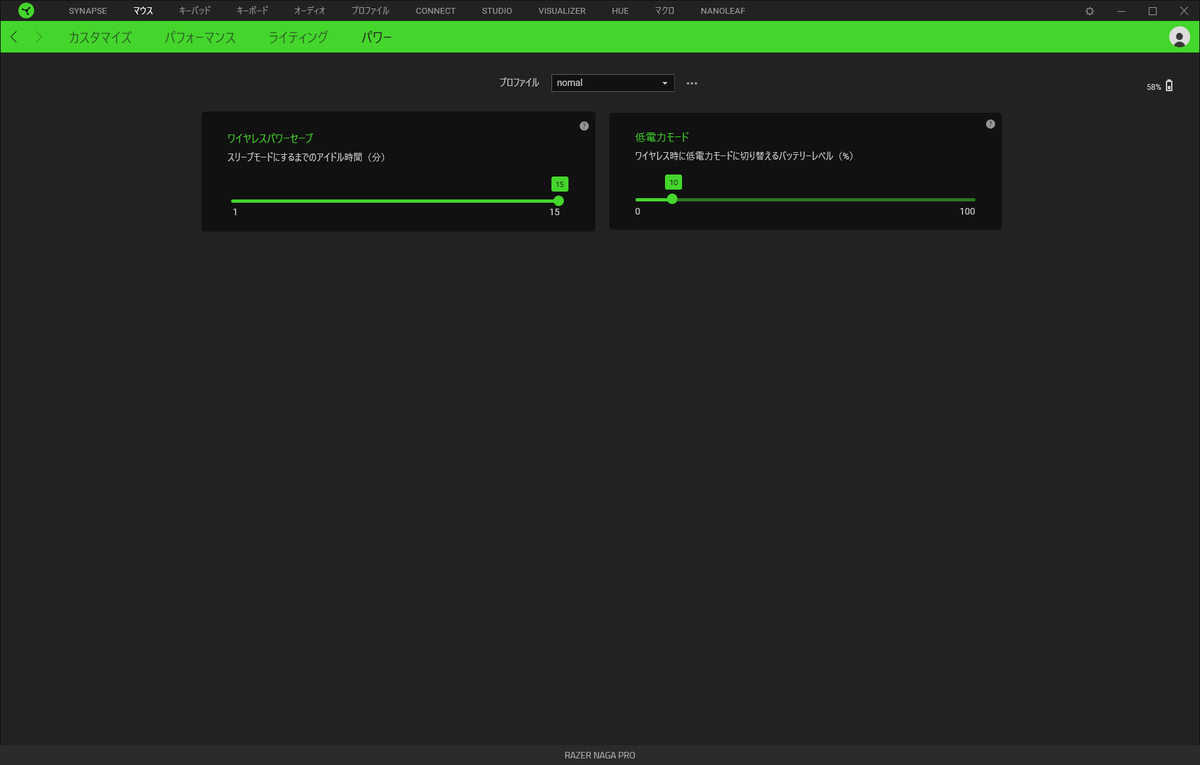Click the sleep idle time slider handle
The height and width of the screenshot is (765, 1200).
pyautogui.click(x=559, y=201)
